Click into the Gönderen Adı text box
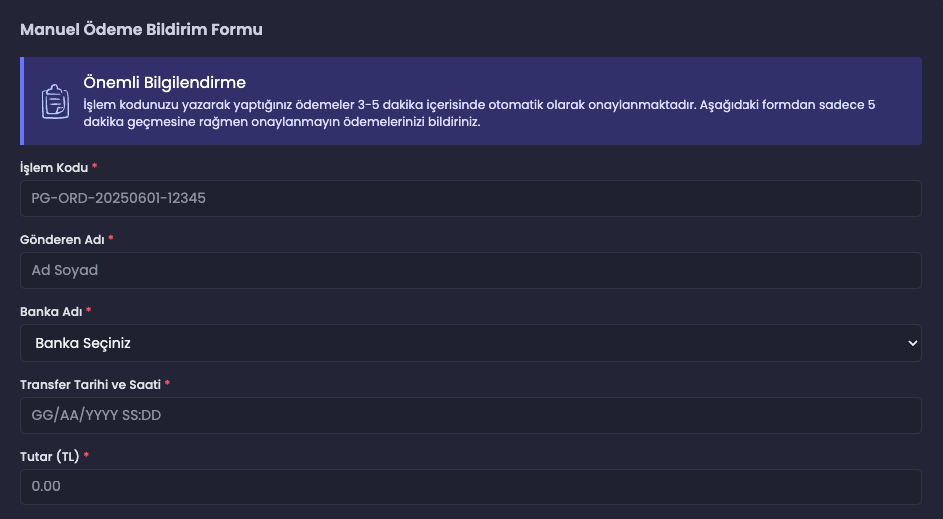This screenshot has height=519, width=943. [x=471, y=271]
